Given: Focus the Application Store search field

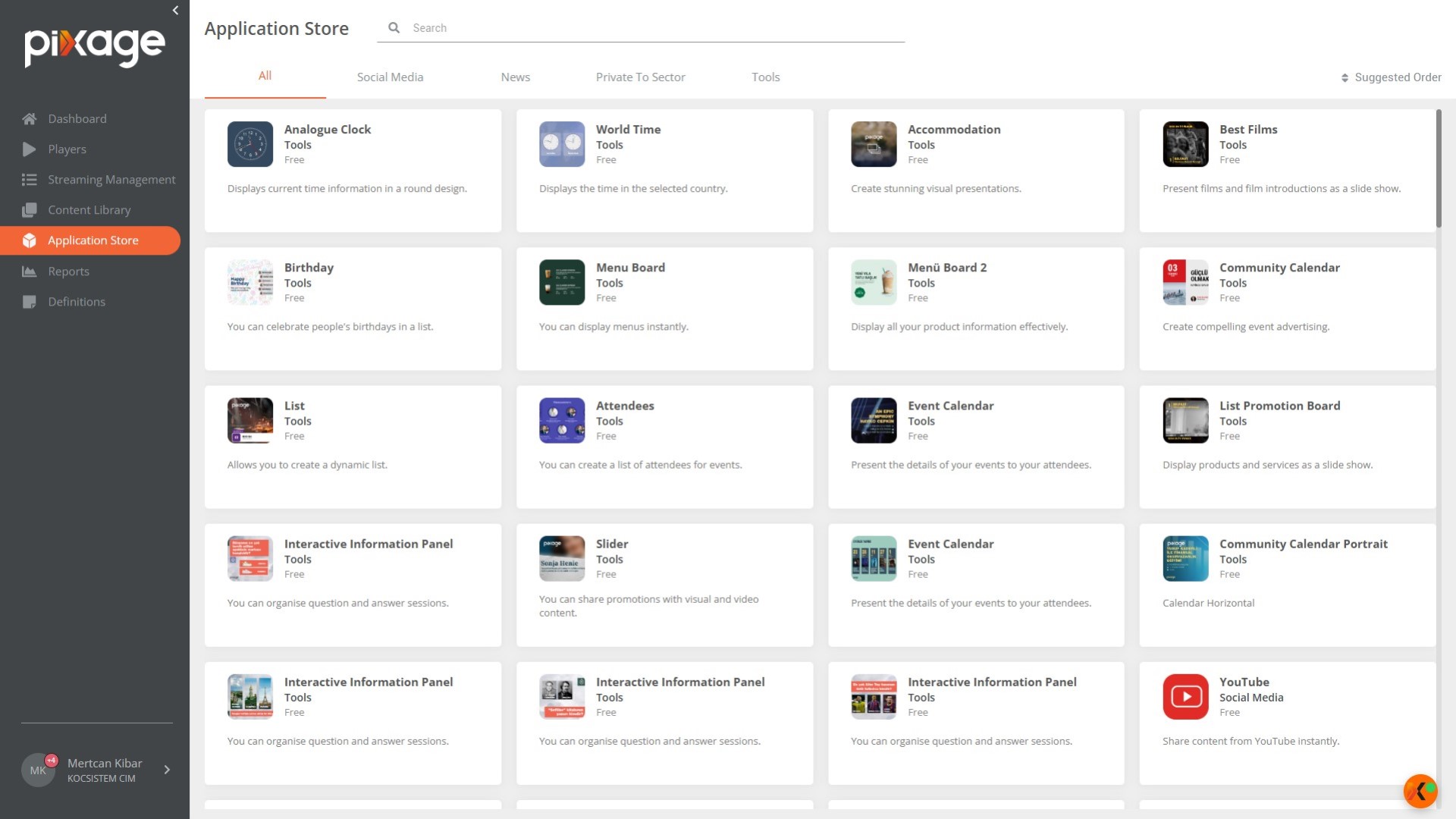Looking at the screenshot, I should pos(641,28).
